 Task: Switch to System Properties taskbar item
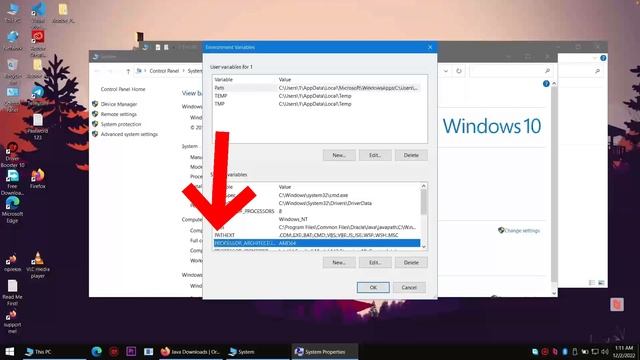[x=325, y=351]
